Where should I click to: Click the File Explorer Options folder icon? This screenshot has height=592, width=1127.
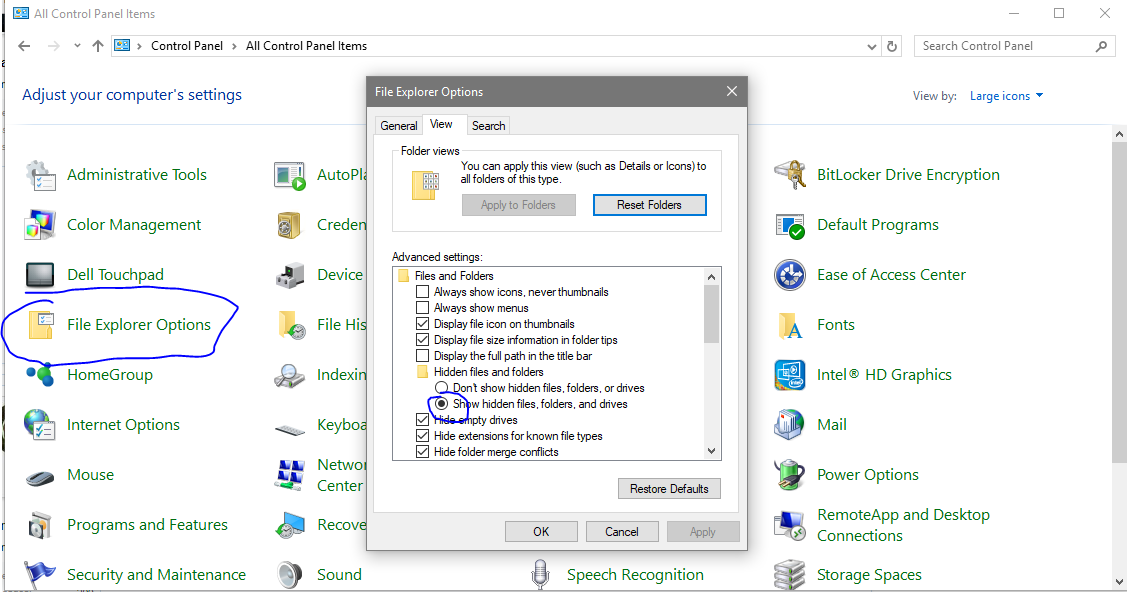coord(40,325)
